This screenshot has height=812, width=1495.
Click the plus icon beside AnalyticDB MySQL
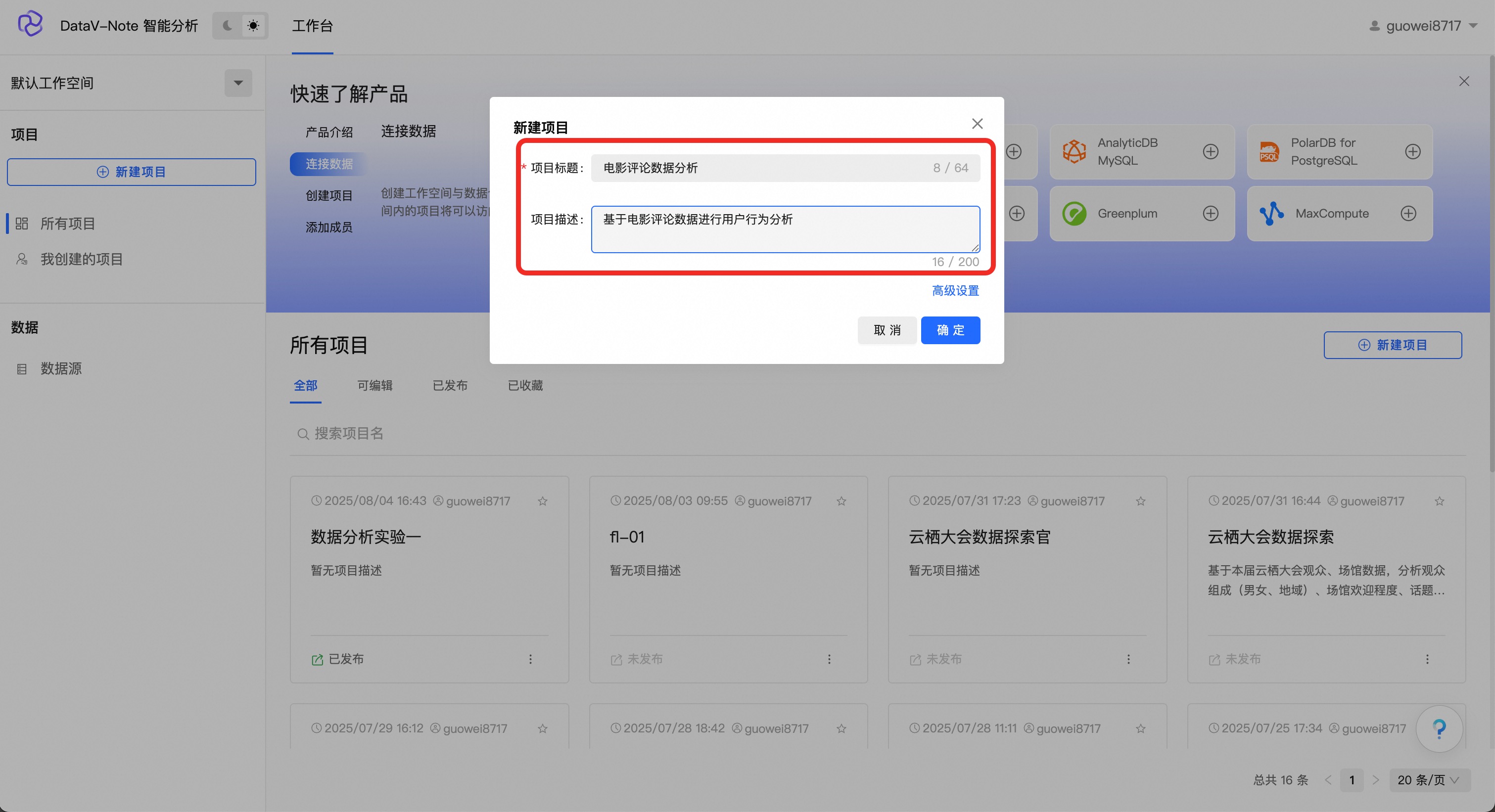1210,151
